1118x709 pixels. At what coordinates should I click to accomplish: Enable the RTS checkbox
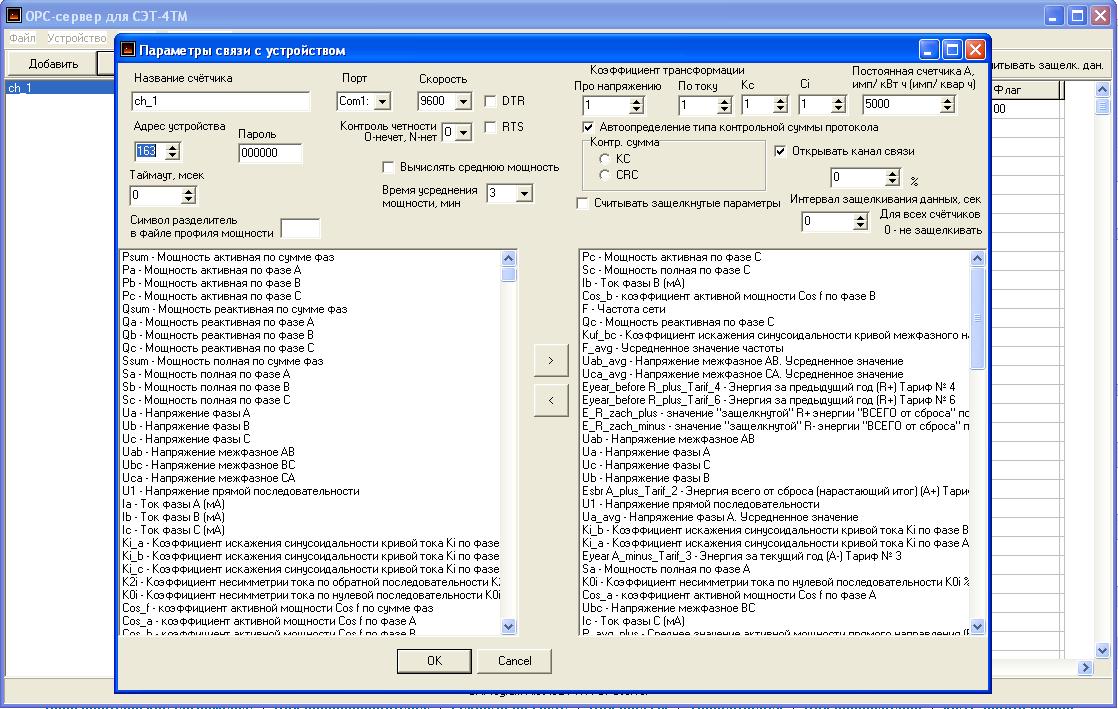pos(491,127)
